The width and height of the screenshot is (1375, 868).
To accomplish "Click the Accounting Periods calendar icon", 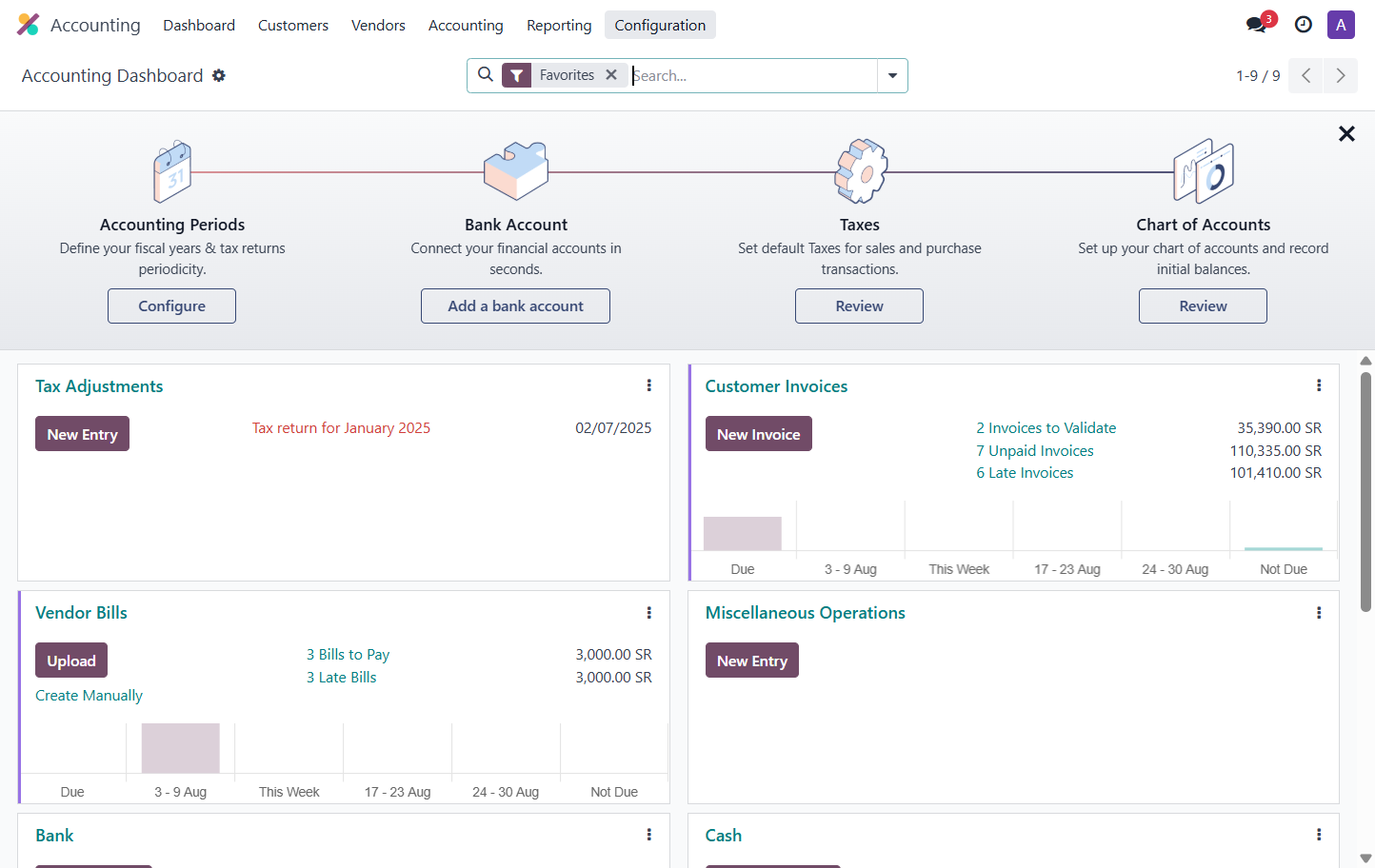I will (172, 172).
